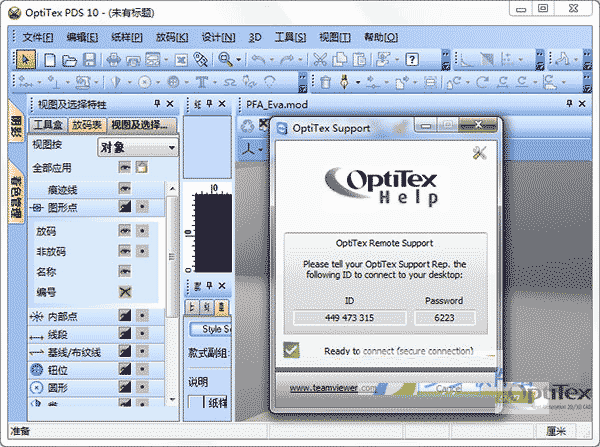Viewport: 600px width, 447px height.
Task: Switch to the 工具盒 tab
Action: coord(48,125)
